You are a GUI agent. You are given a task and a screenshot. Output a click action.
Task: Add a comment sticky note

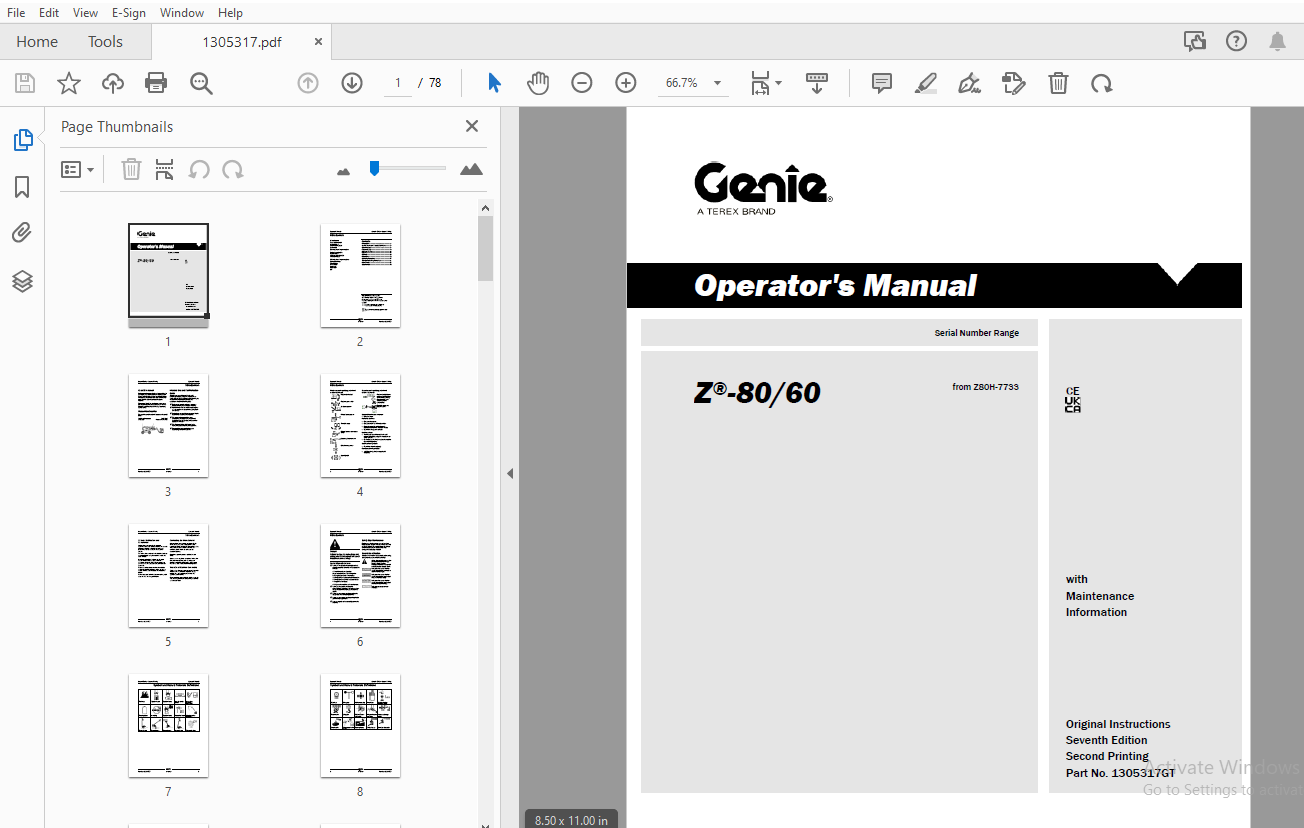882,83
